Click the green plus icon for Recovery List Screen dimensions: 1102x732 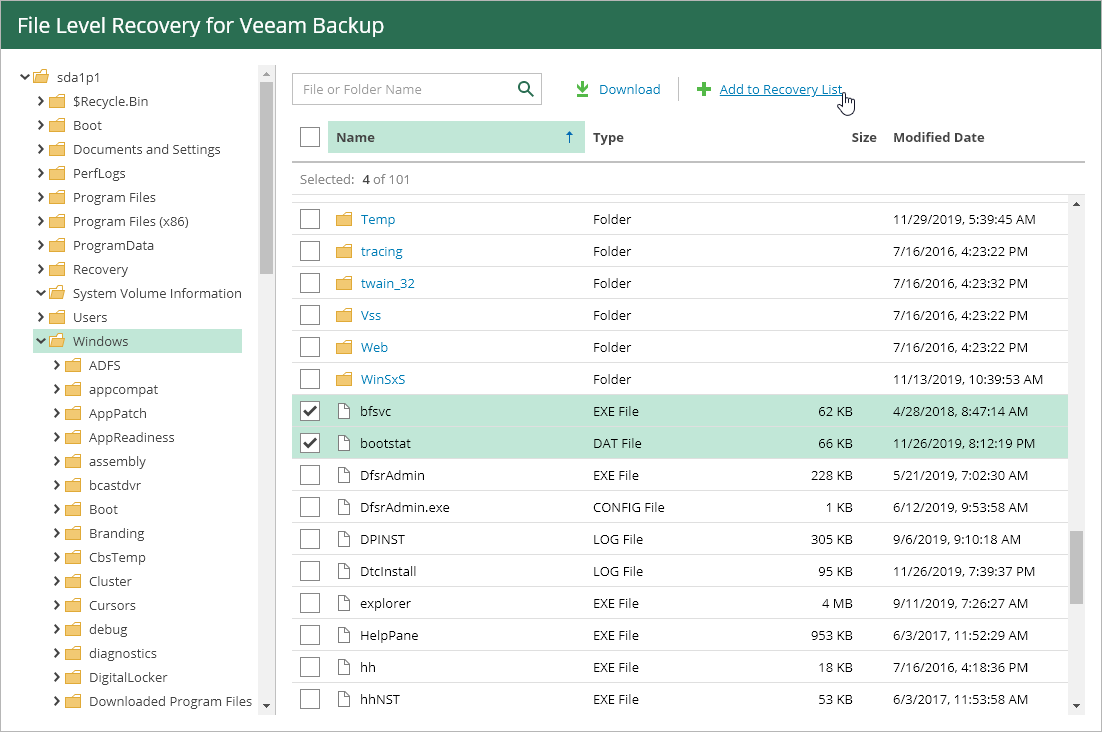(x=704, y=89)
